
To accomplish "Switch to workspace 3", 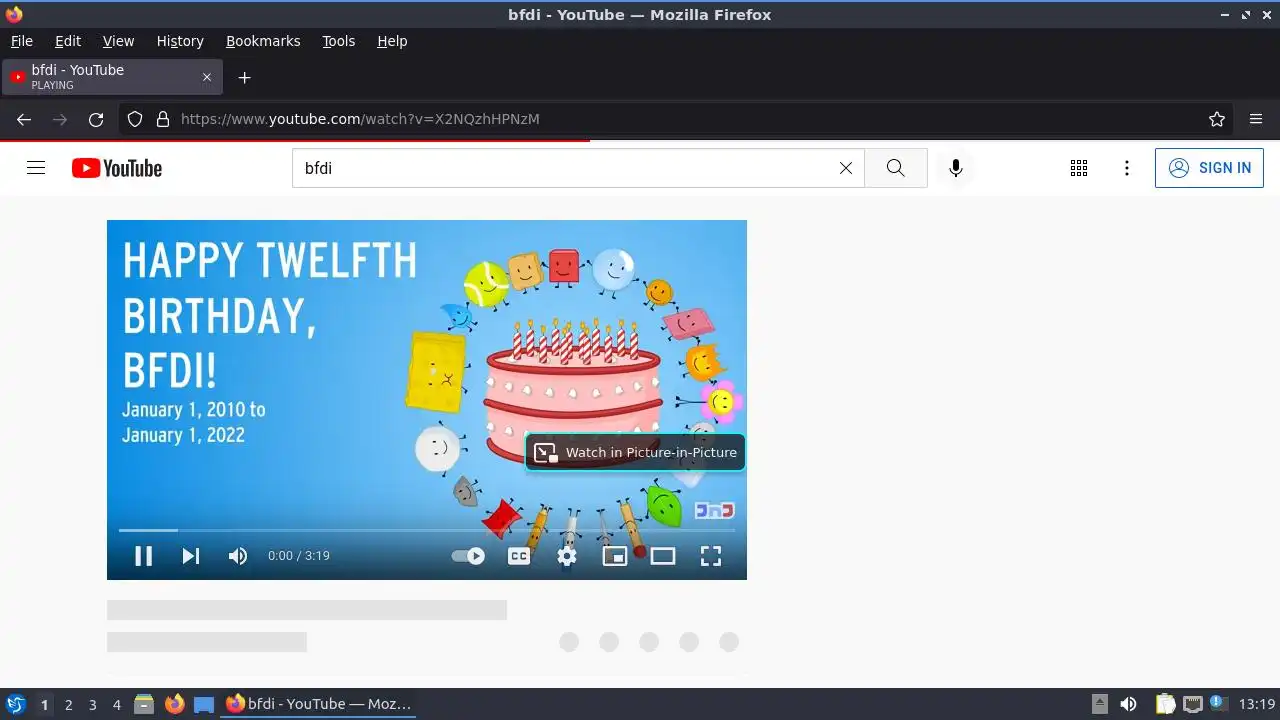I will pyautogui.click(x=92, y=704).
